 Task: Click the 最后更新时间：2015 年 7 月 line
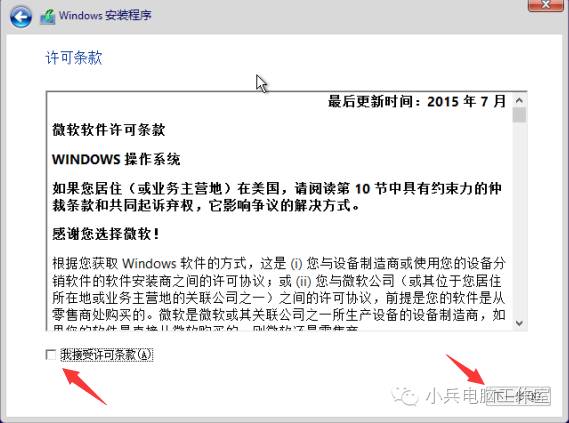click(x=417, y=101)
